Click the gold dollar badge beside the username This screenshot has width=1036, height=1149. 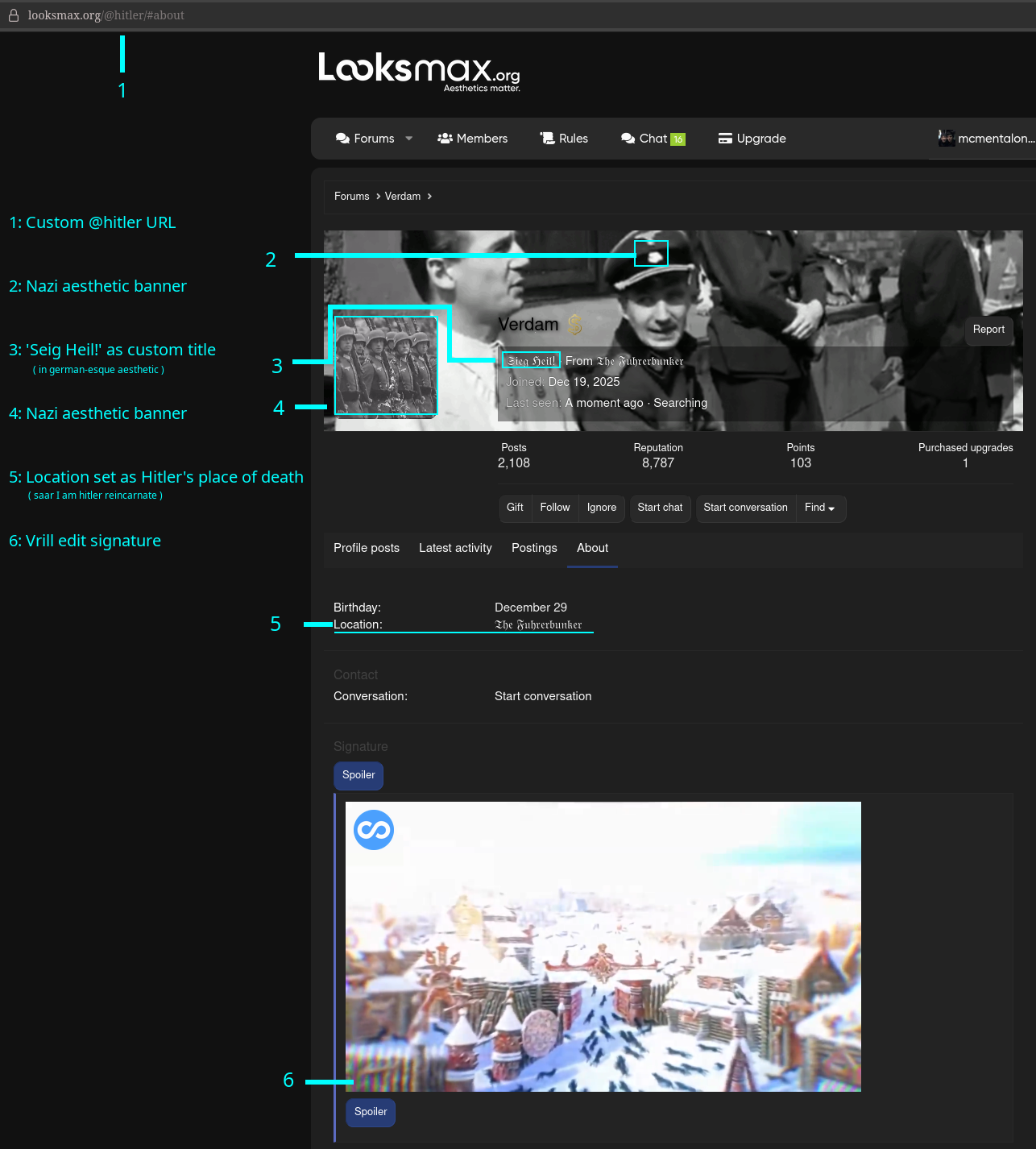point(574,325)
